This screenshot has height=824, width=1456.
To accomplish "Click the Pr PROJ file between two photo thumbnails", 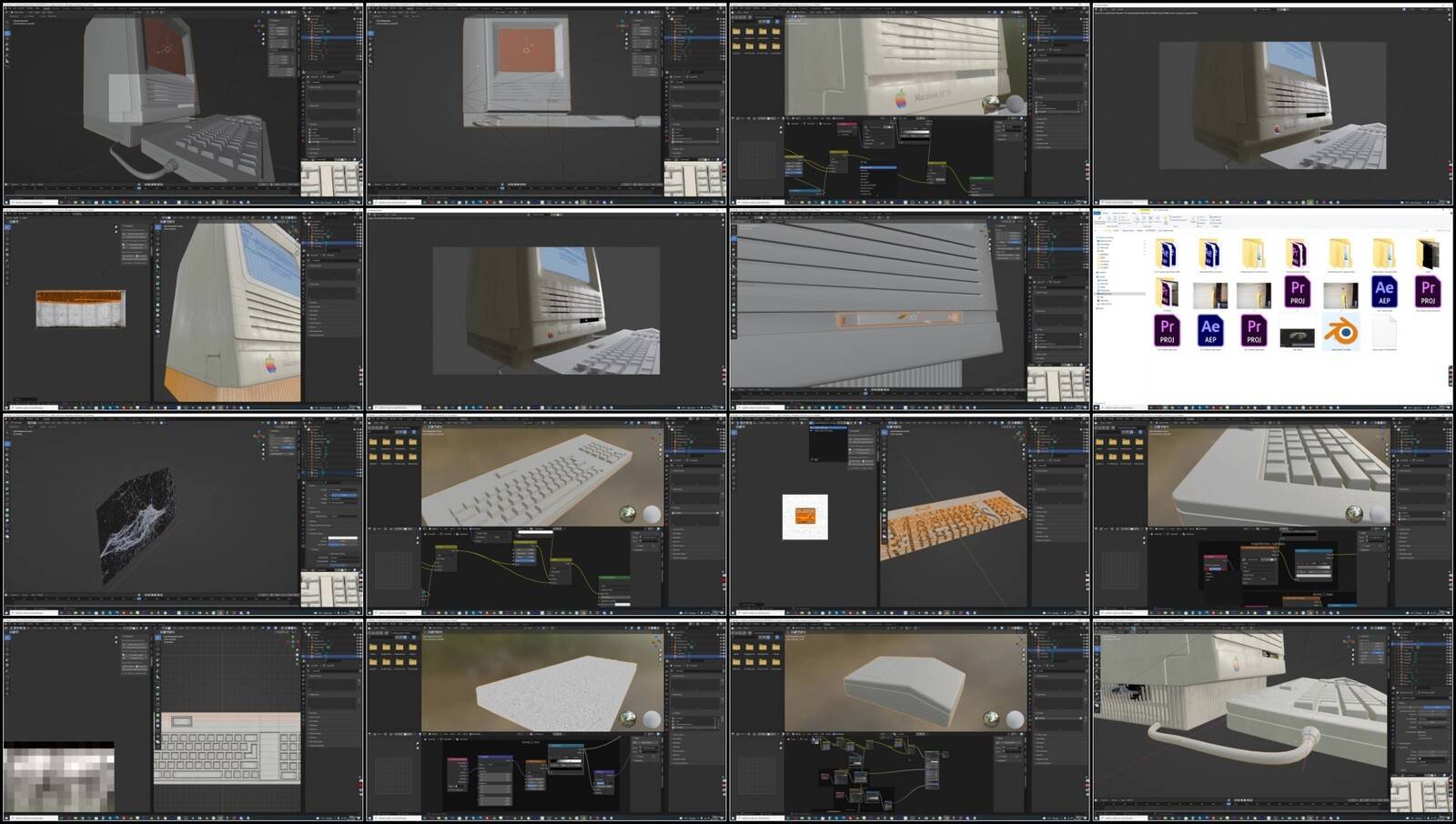I will (1298, 292).
